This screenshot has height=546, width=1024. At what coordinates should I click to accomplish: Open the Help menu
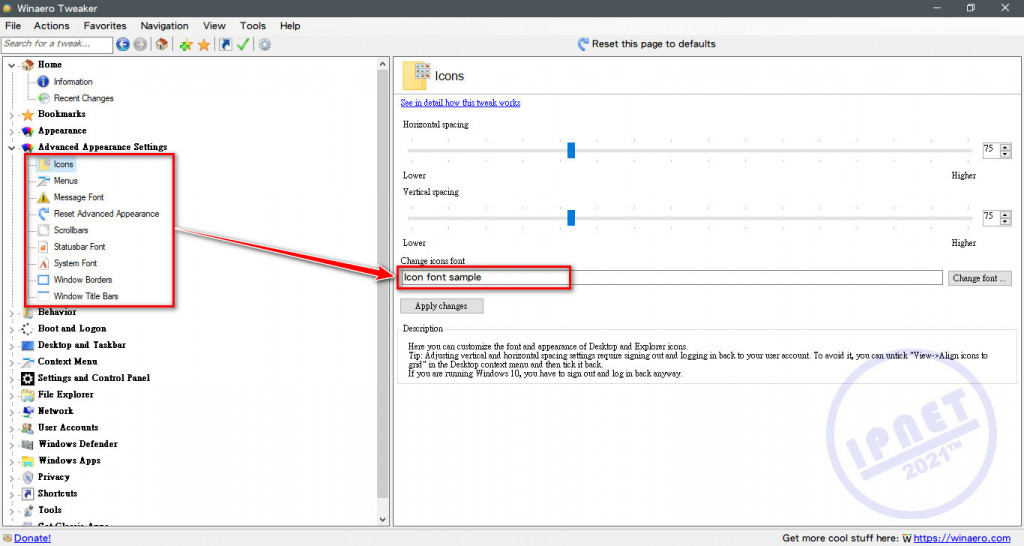[x=290, y=25]
